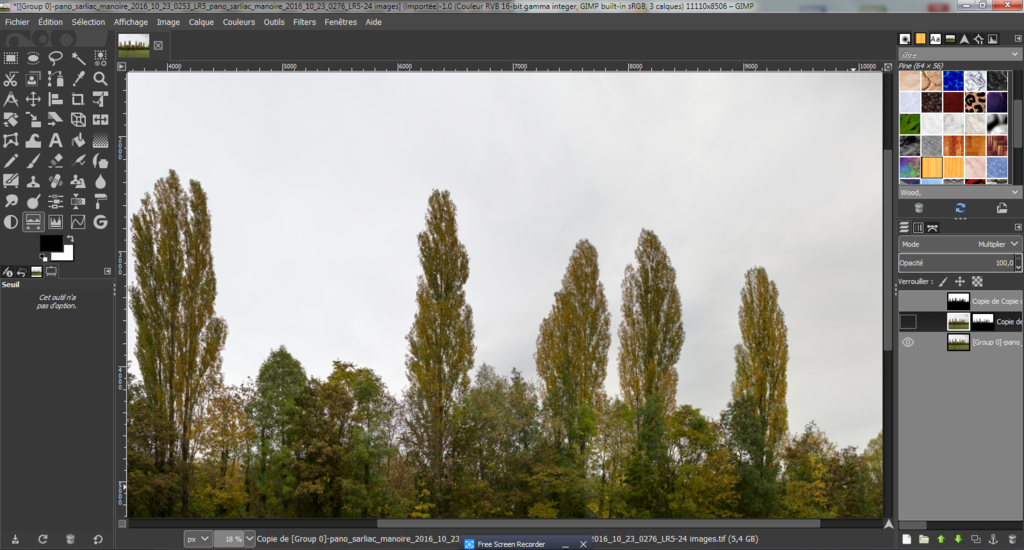Screen dimensions: 1024x550
Task: Select the Crop tool
Action: [78, 99]
